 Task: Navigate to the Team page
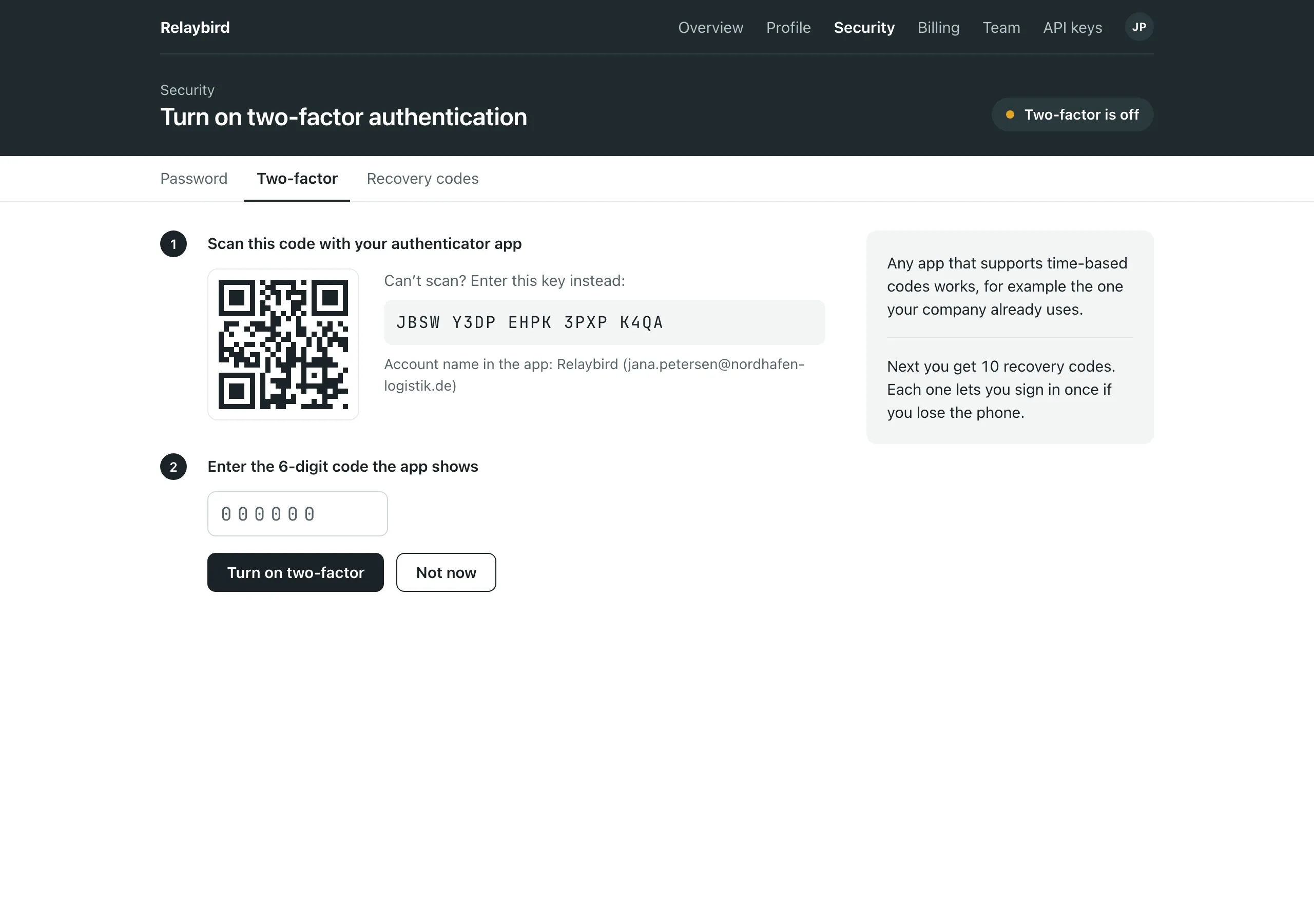pos(1001,28)
